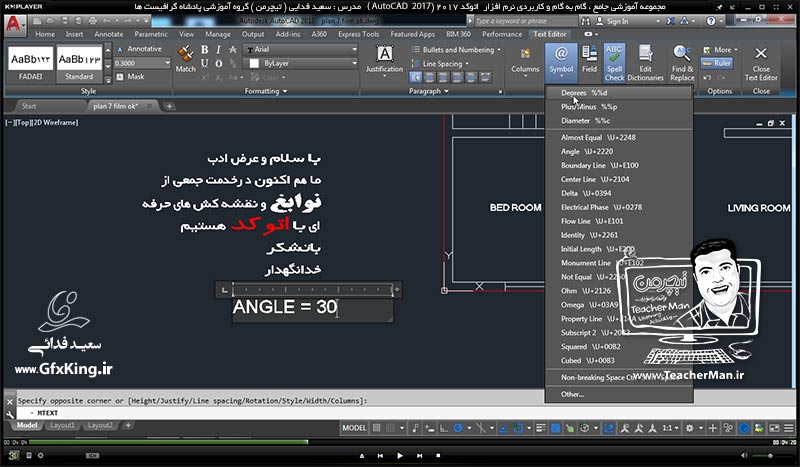The height and width of the screenshot is (467, 800).
Task: Select the Standard text style
Action: point(79,64)
